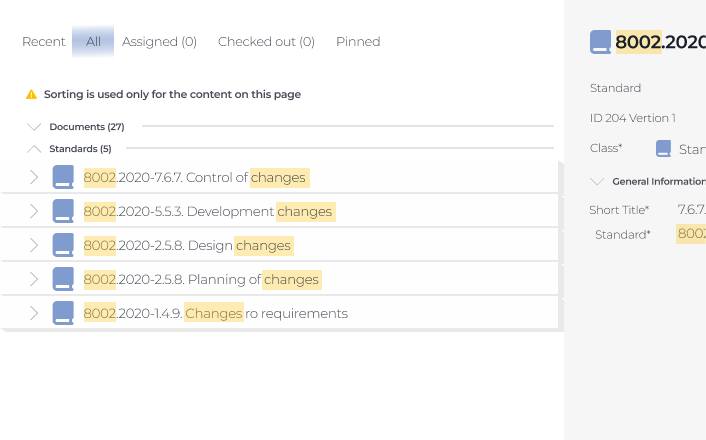Click book icon for Planning of changes standard
Screen dimensions: 706x440
[63, 279]
